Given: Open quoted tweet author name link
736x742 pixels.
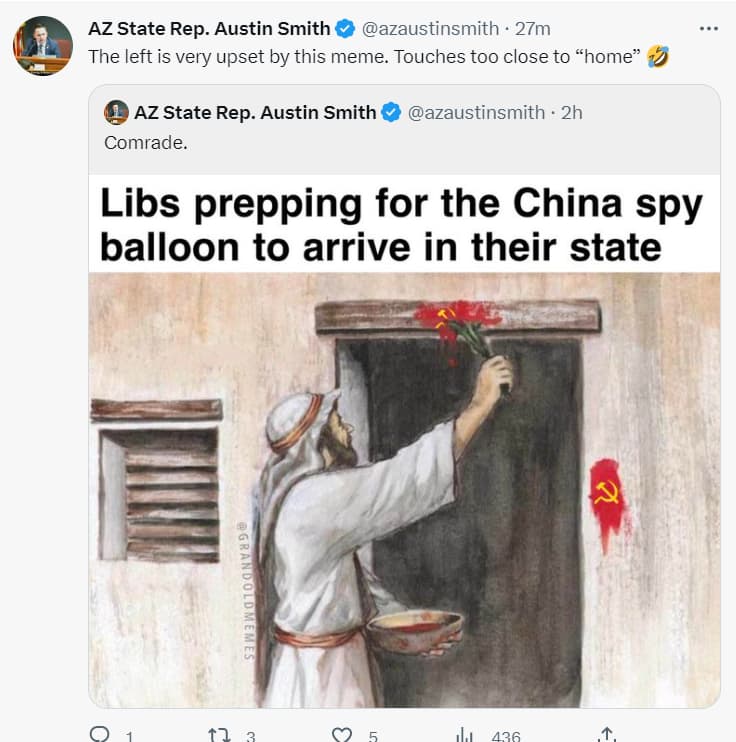Looking at the screenshot, I should (x=255, y=113).
